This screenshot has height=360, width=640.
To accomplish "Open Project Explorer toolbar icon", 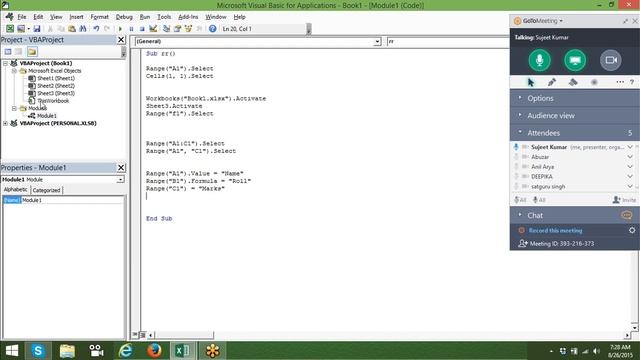I will [x=166, y=29].
